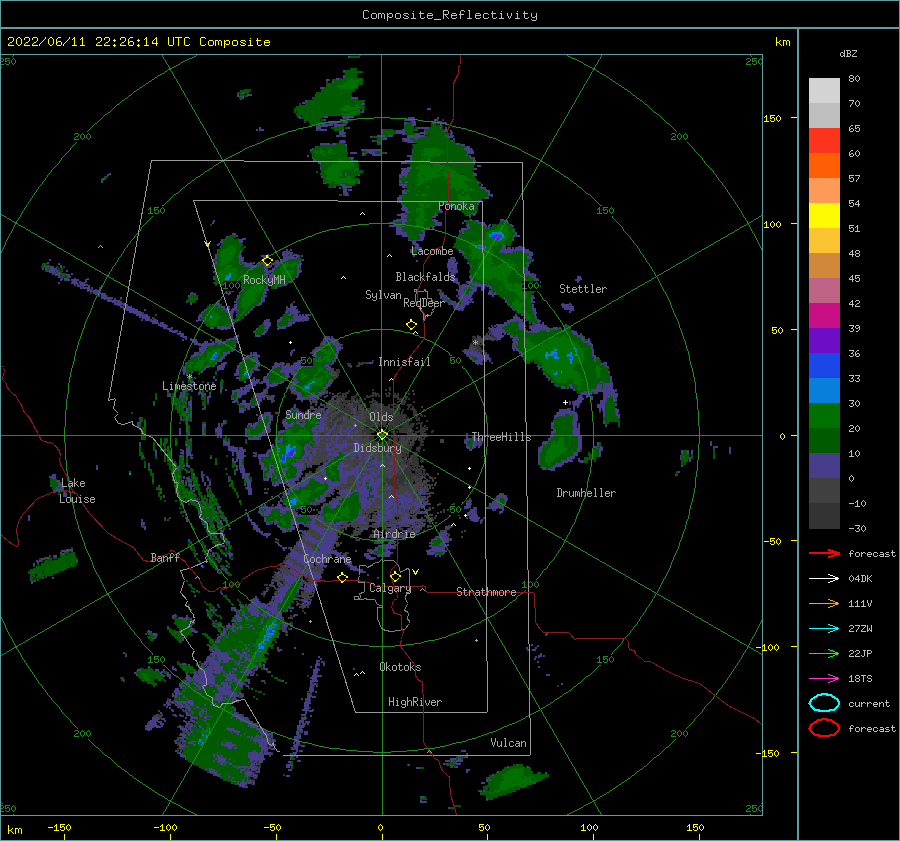
Task: Pick the yellow 51-54 dBZ color swatch
Action: pyautogui.click(x=824, y=215)
